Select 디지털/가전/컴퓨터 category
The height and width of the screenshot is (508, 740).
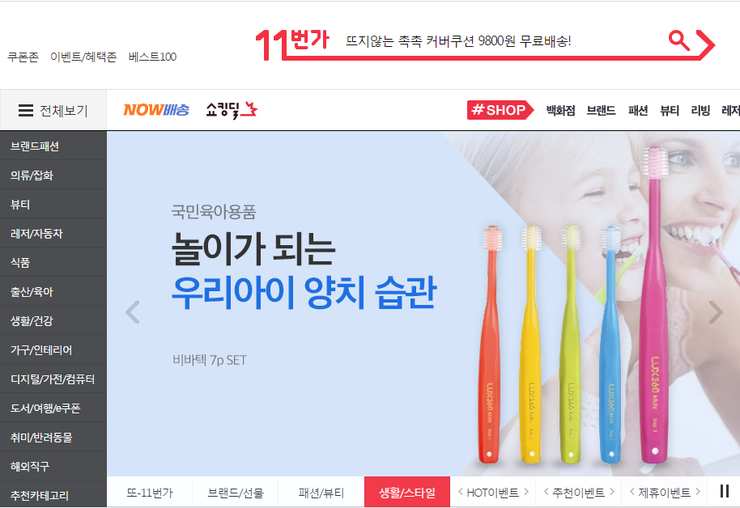click(52, 379)
